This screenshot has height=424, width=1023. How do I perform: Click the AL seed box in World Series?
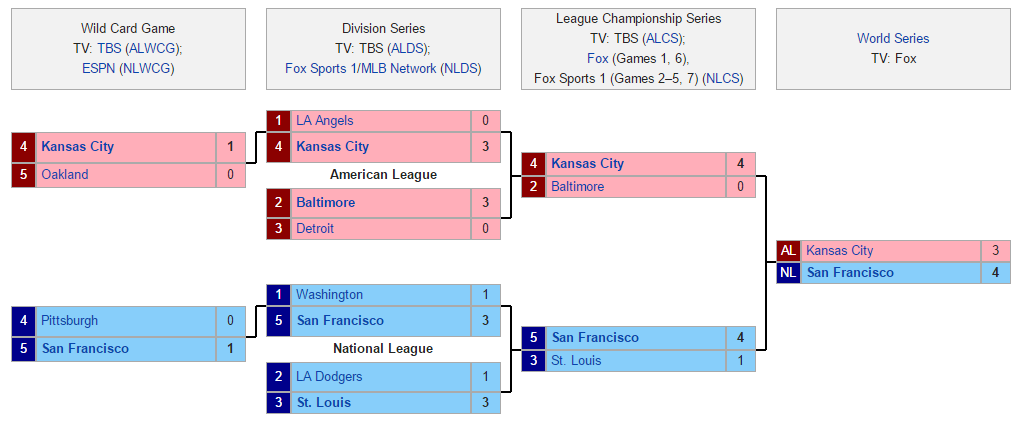(788, 251)
